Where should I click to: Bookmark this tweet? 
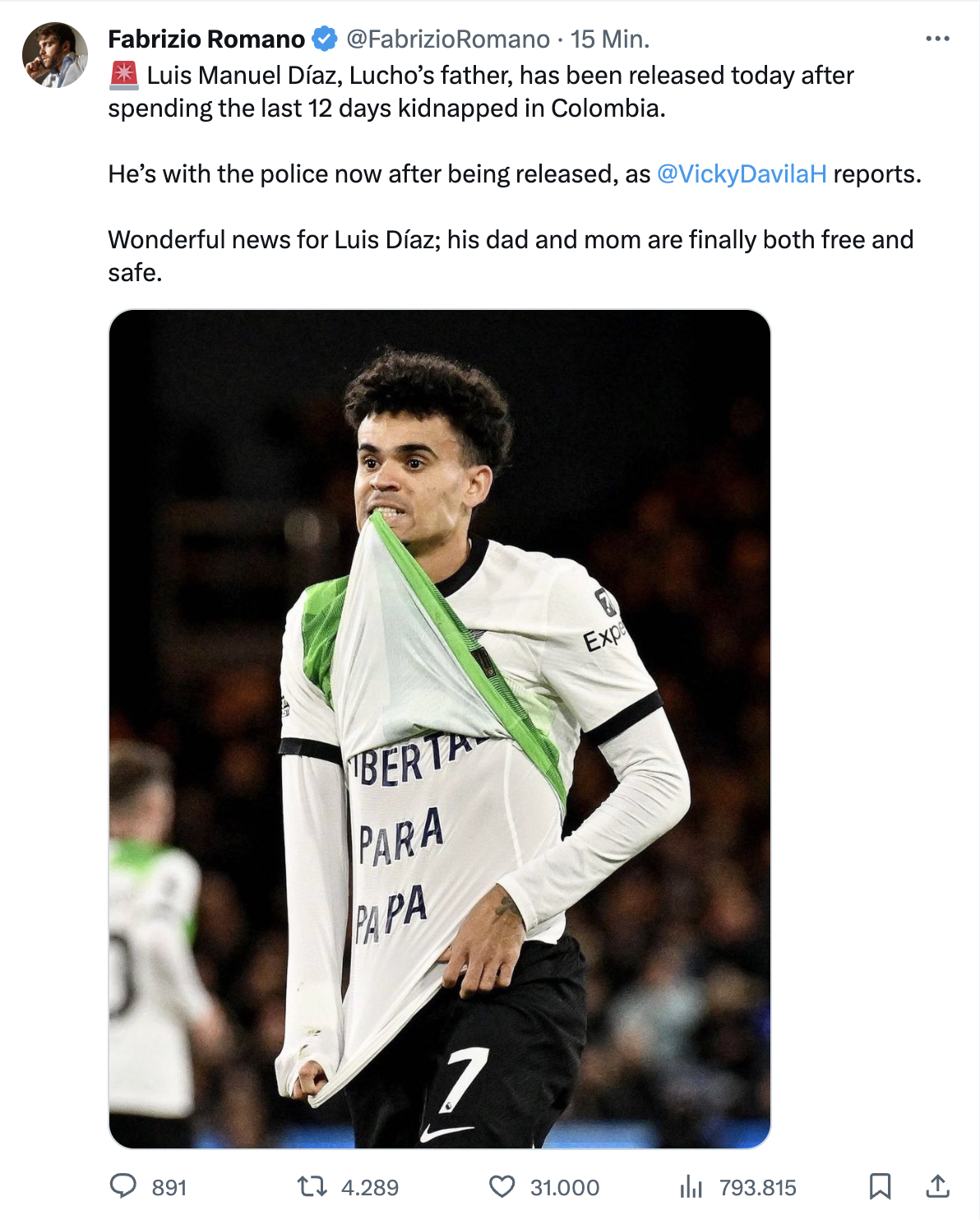[x=880, y=1186]
